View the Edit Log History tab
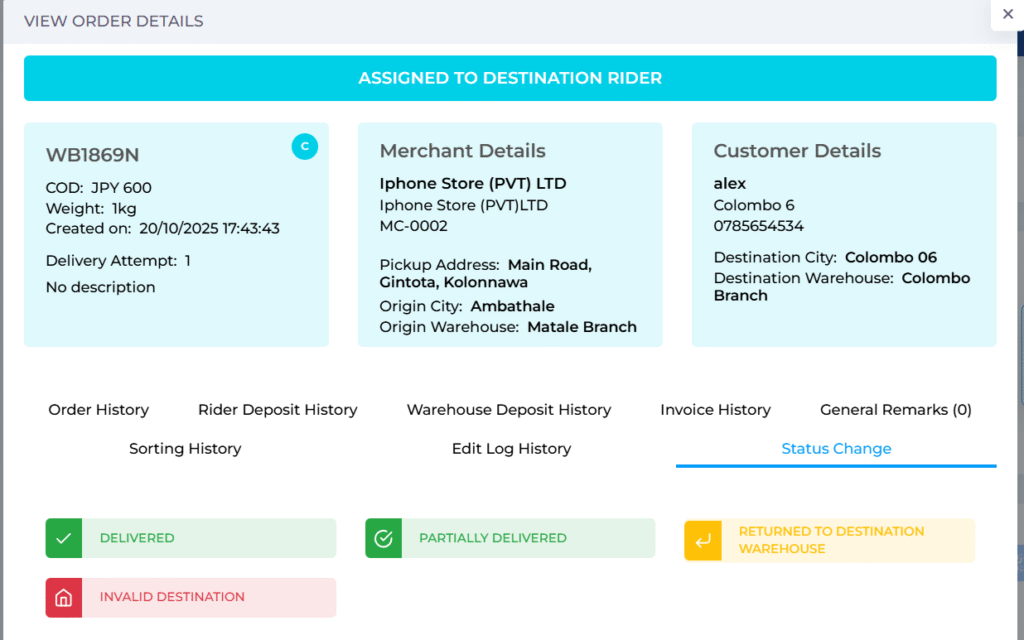This screenshot has height=640, width=1024. [511, 449]
